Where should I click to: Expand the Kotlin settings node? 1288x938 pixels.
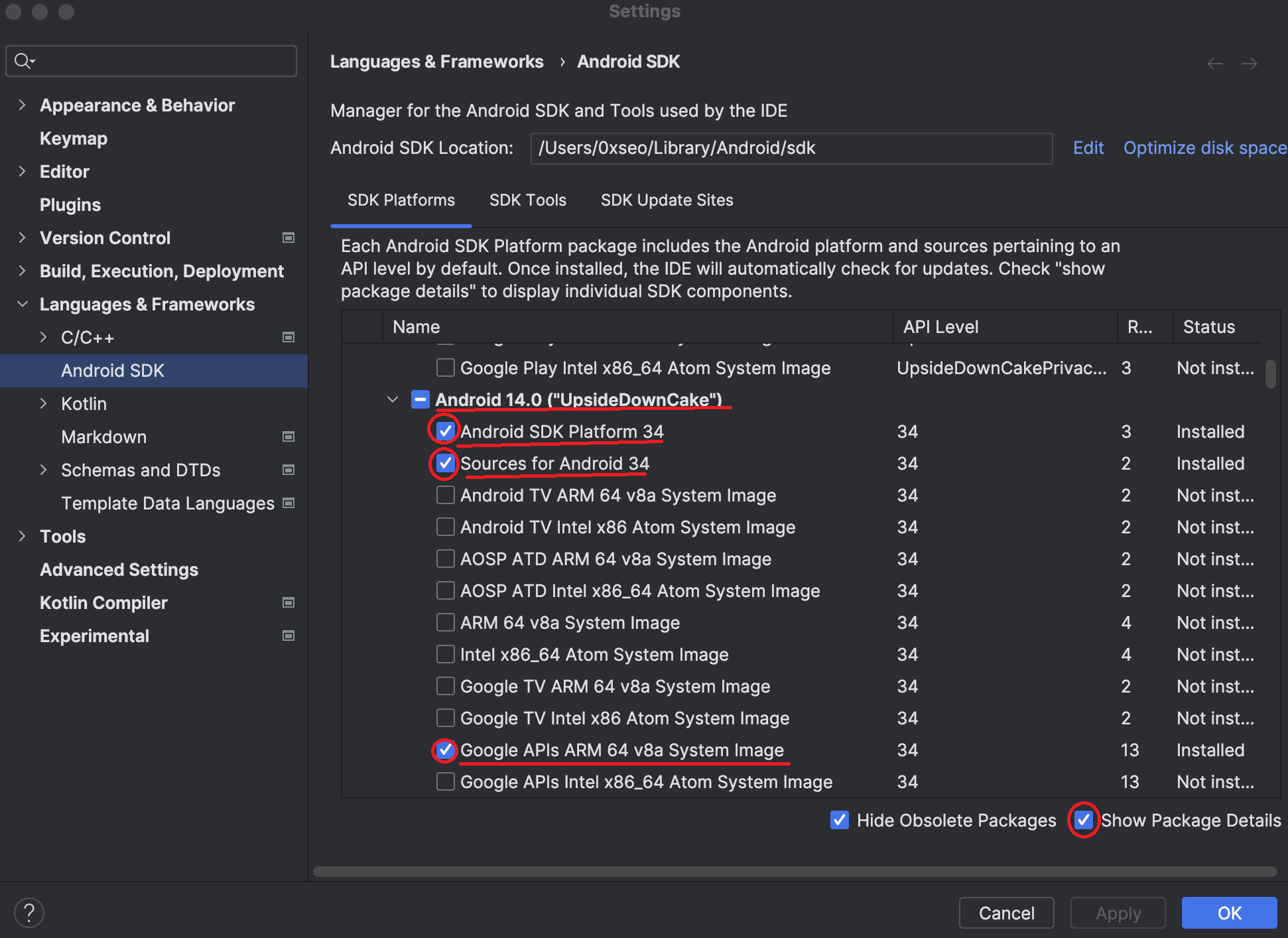[x=43, y=403]
